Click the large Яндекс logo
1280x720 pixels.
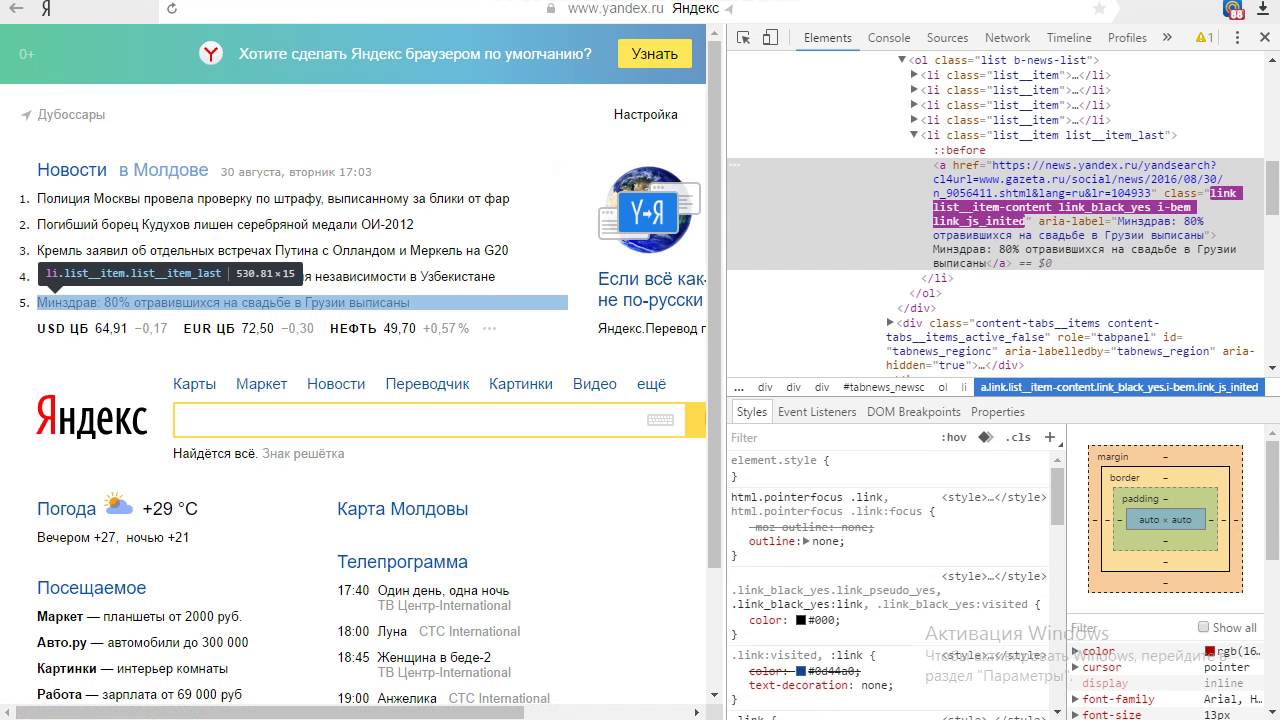click(92, 417)
